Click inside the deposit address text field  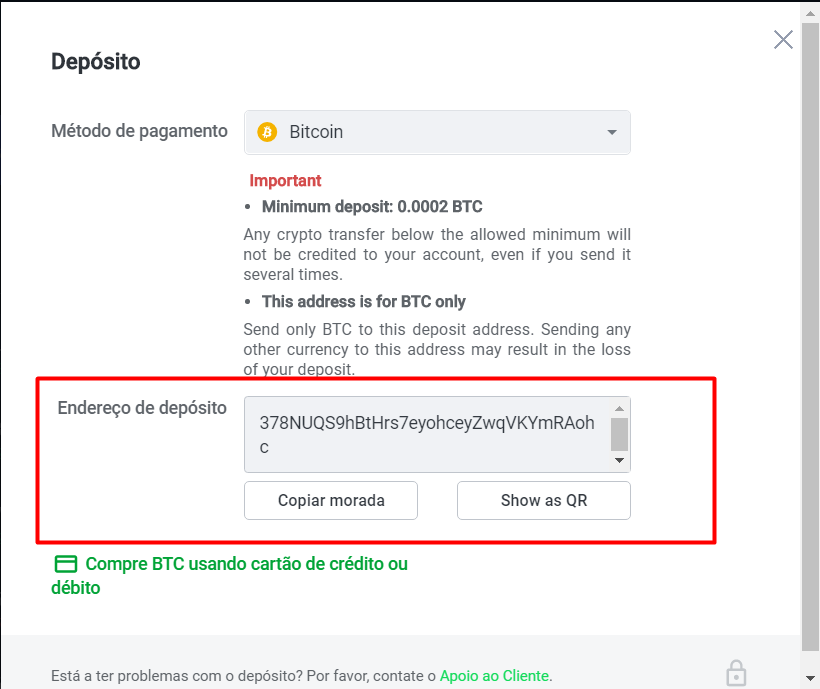pos(427,434)
